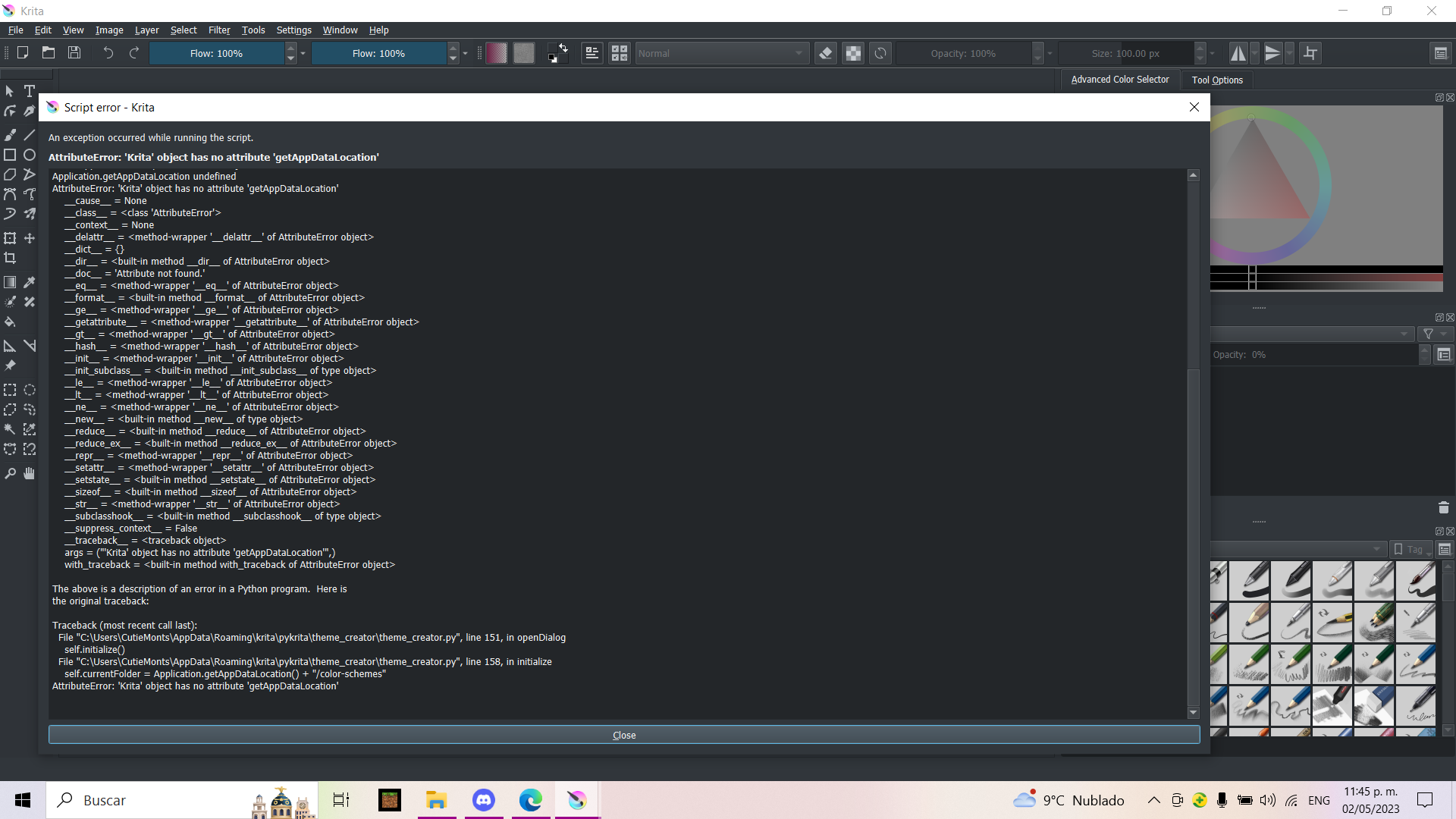1456x819 pixels.
Task: Expand the Tag dropdown in brush presets
Action: tap(1414, 549)
